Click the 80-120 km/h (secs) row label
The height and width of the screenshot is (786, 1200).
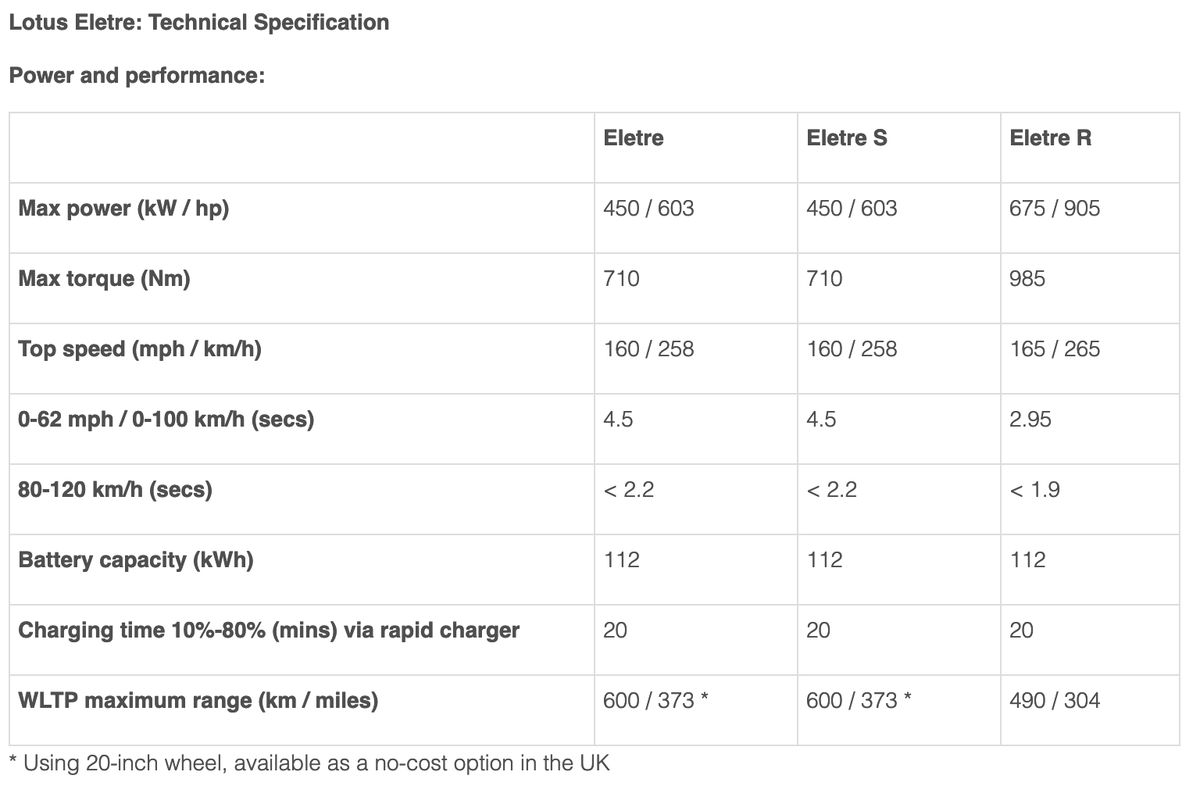pos(115,490)
